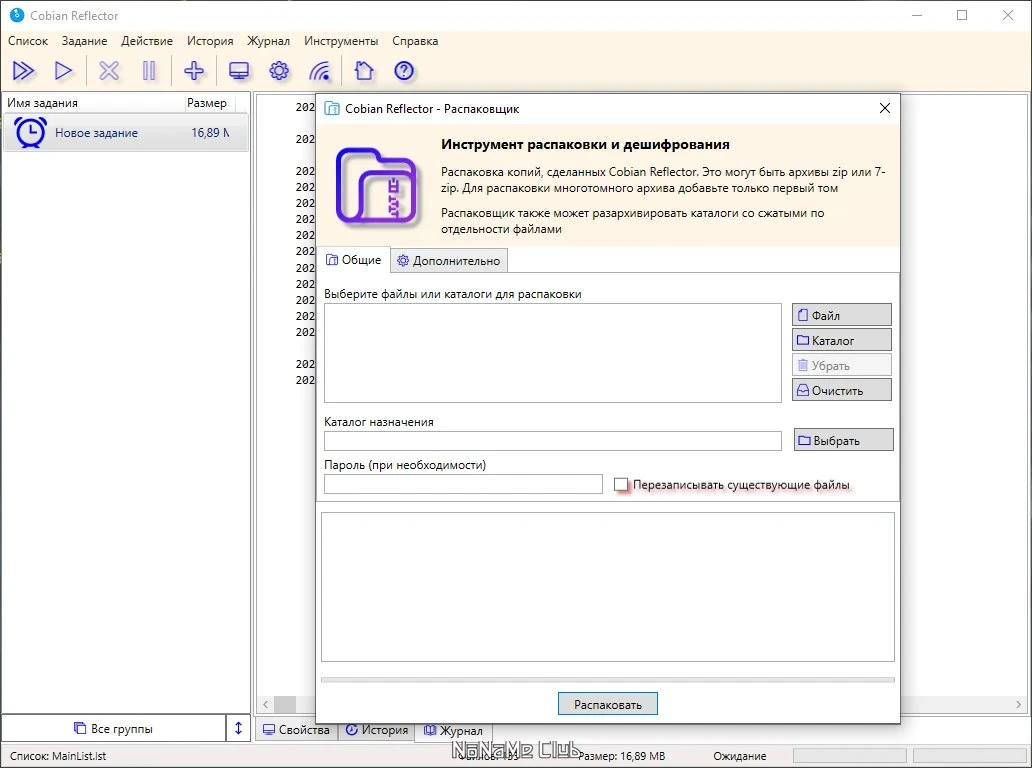Open the Задание menu

(x=84, y=41)
